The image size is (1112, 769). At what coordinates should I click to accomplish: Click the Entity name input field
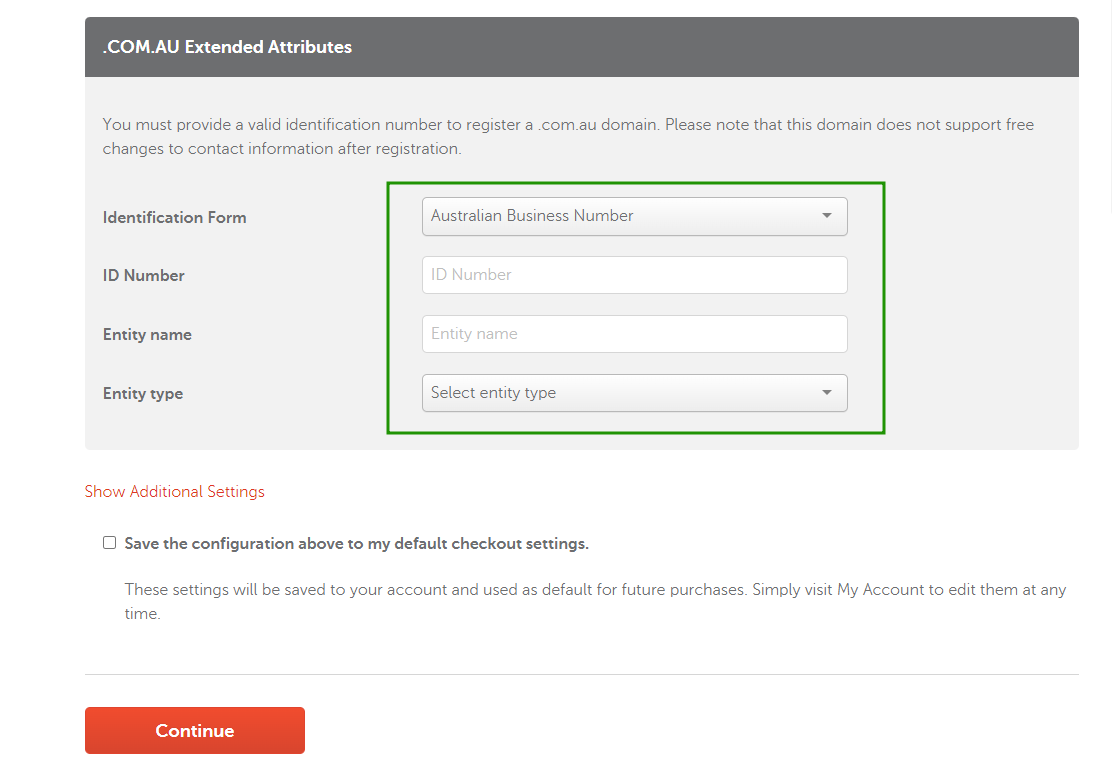tap(634, 334)
